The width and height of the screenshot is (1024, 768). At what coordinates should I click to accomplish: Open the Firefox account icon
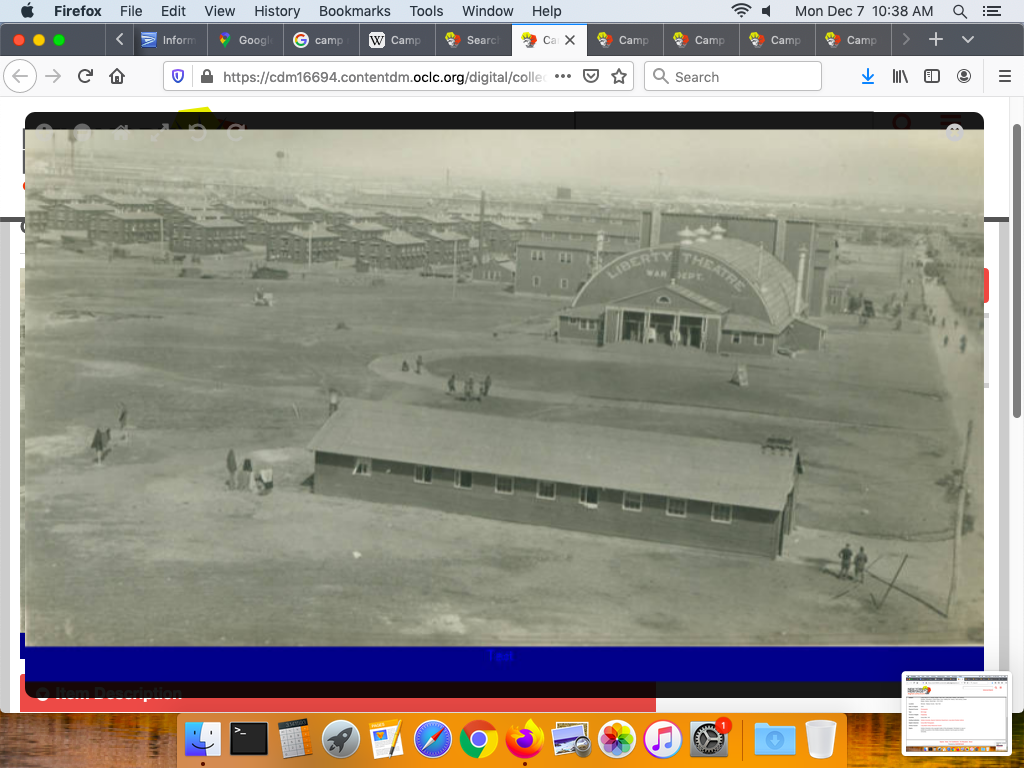[x=964, y=77]
